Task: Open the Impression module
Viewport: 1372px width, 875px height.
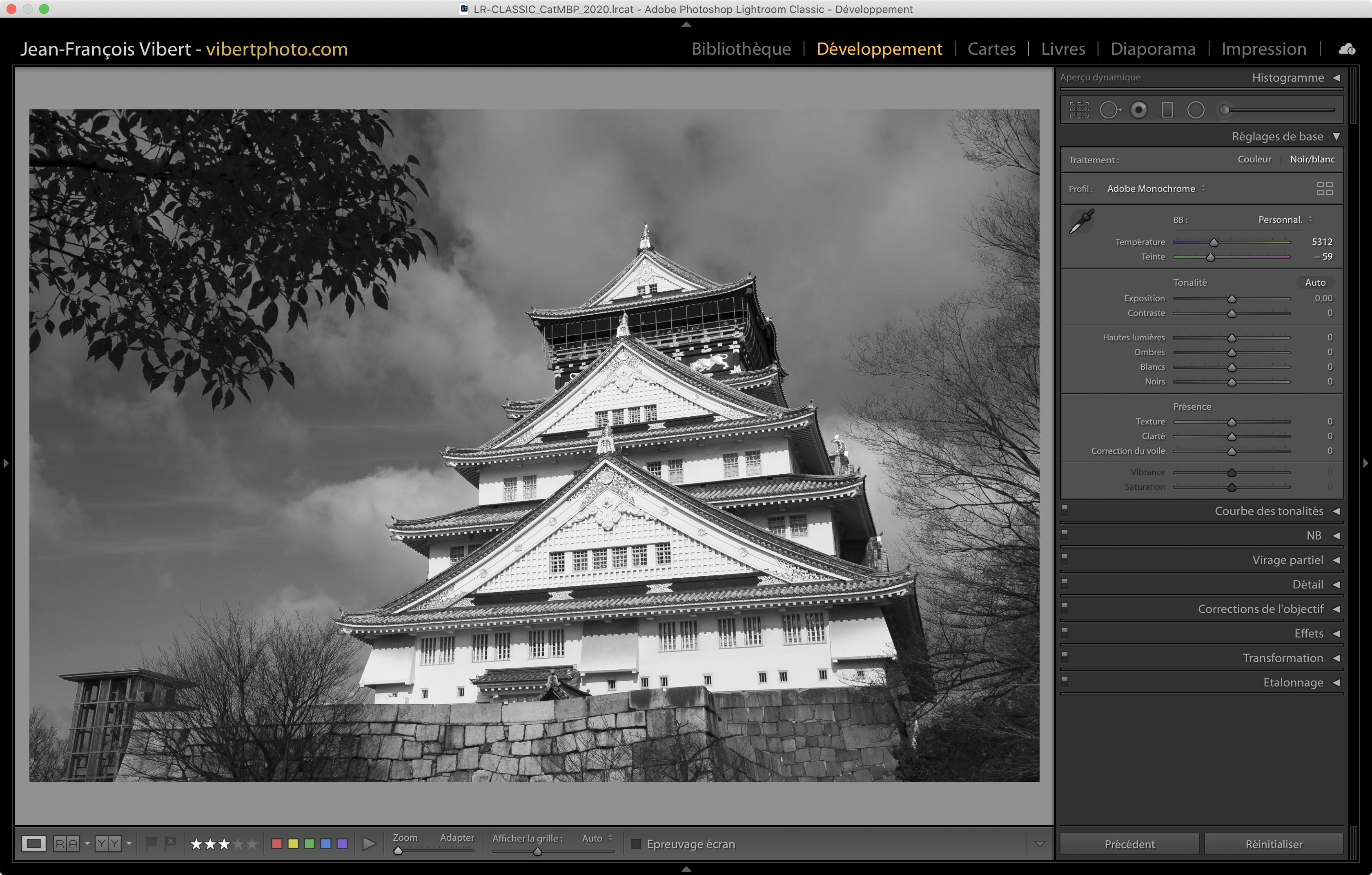Action: point(1263,49)
